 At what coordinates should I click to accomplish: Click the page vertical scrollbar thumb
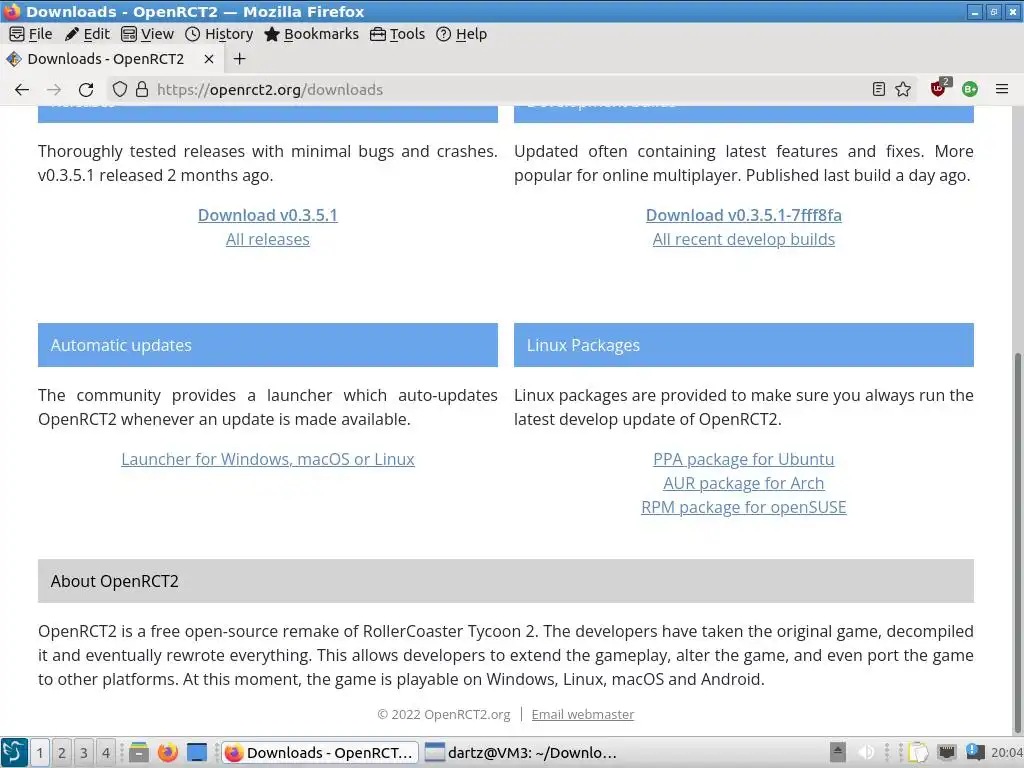click(x=1019, y=542)
